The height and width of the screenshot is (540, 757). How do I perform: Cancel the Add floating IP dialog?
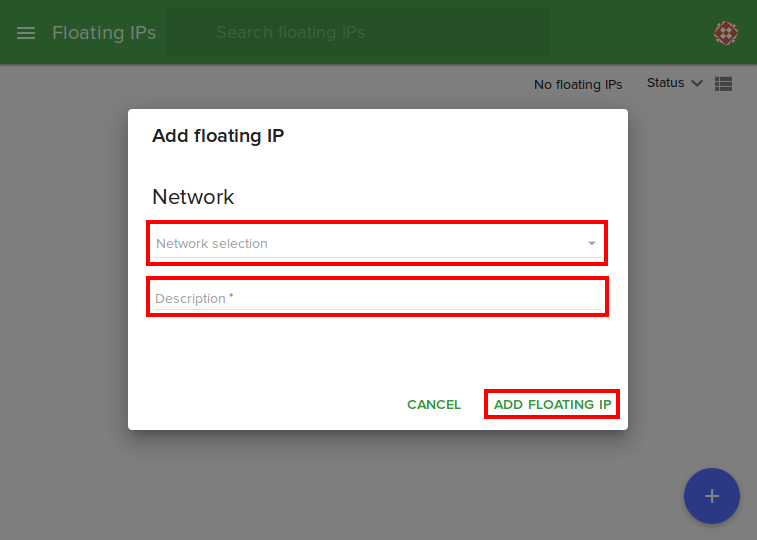click(434, 405)
